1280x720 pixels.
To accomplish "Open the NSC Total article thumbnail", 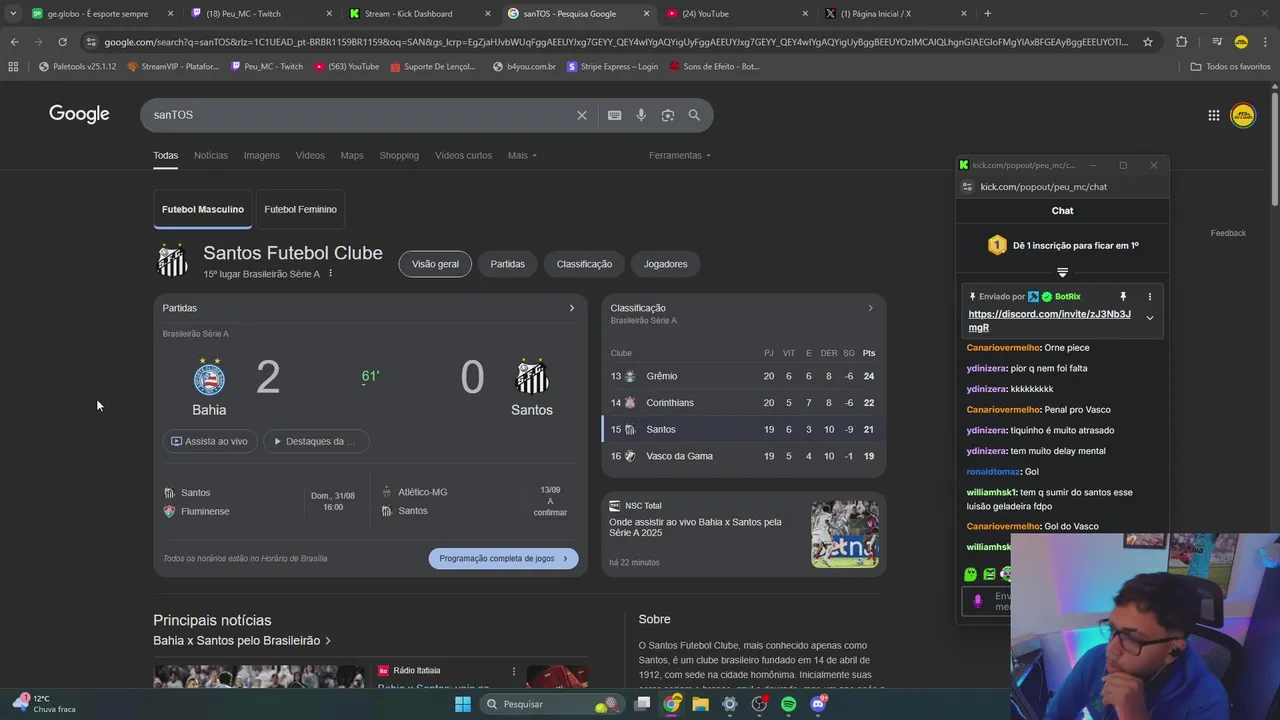I will click(x=845, y=534).
